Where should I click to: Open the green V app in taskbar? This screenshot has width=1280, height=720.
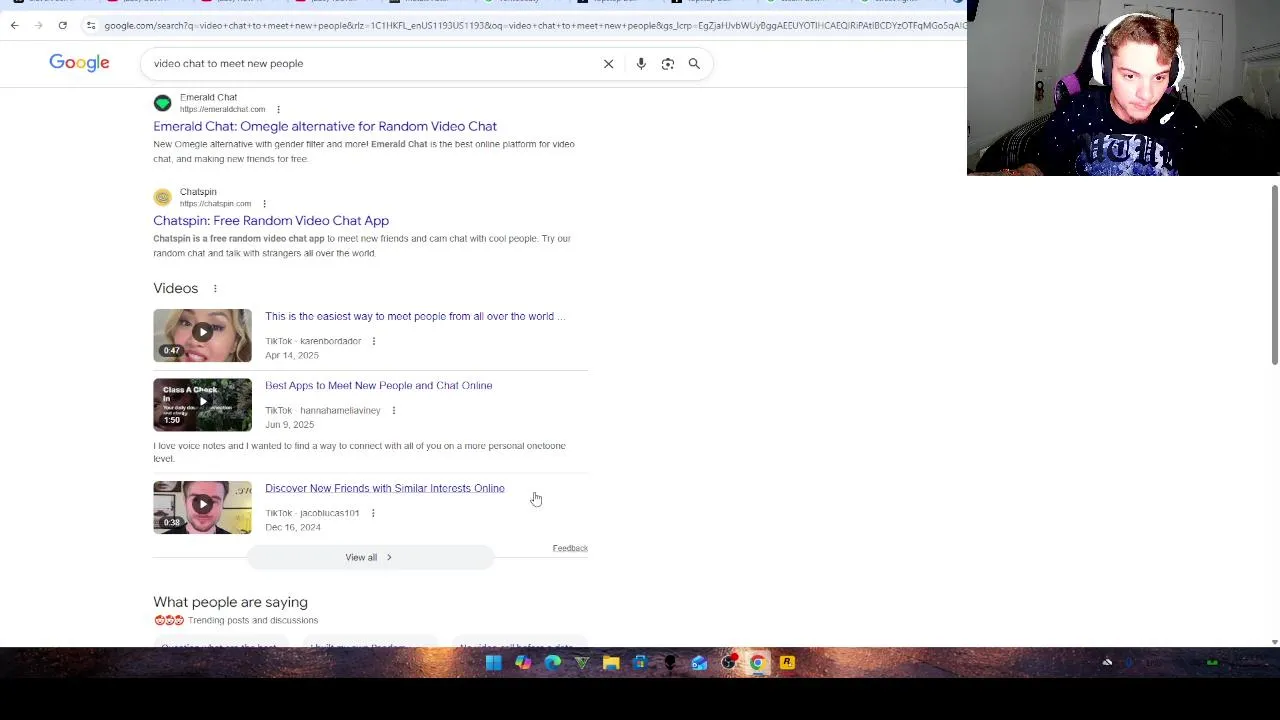pos(582,662)
